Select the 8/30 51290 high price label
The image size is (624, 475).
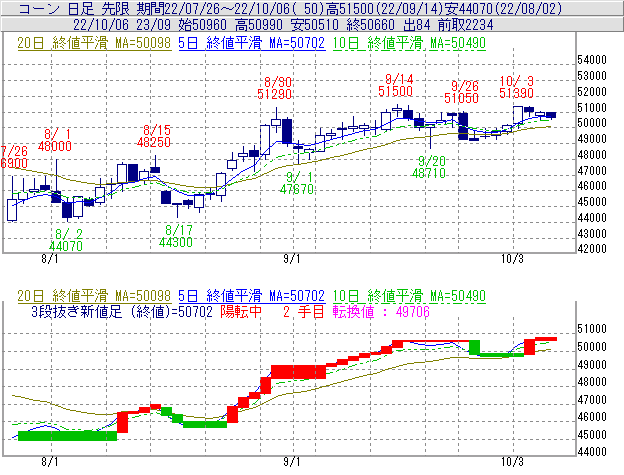click(x=275, y=87)
